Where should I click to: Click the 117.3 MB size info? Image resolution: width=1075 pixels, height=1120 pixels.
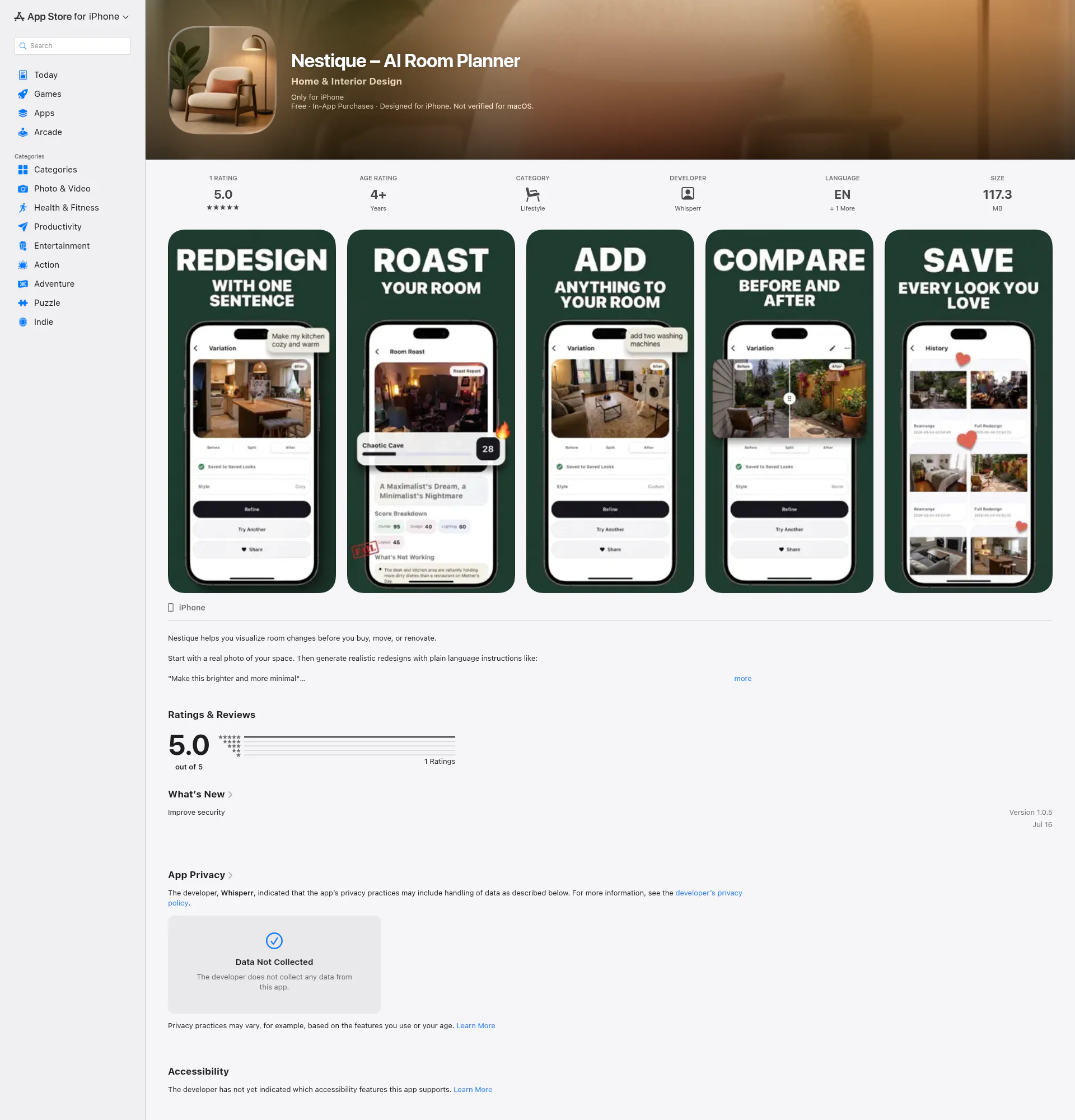pyautogui.click(x=997, y=194)
